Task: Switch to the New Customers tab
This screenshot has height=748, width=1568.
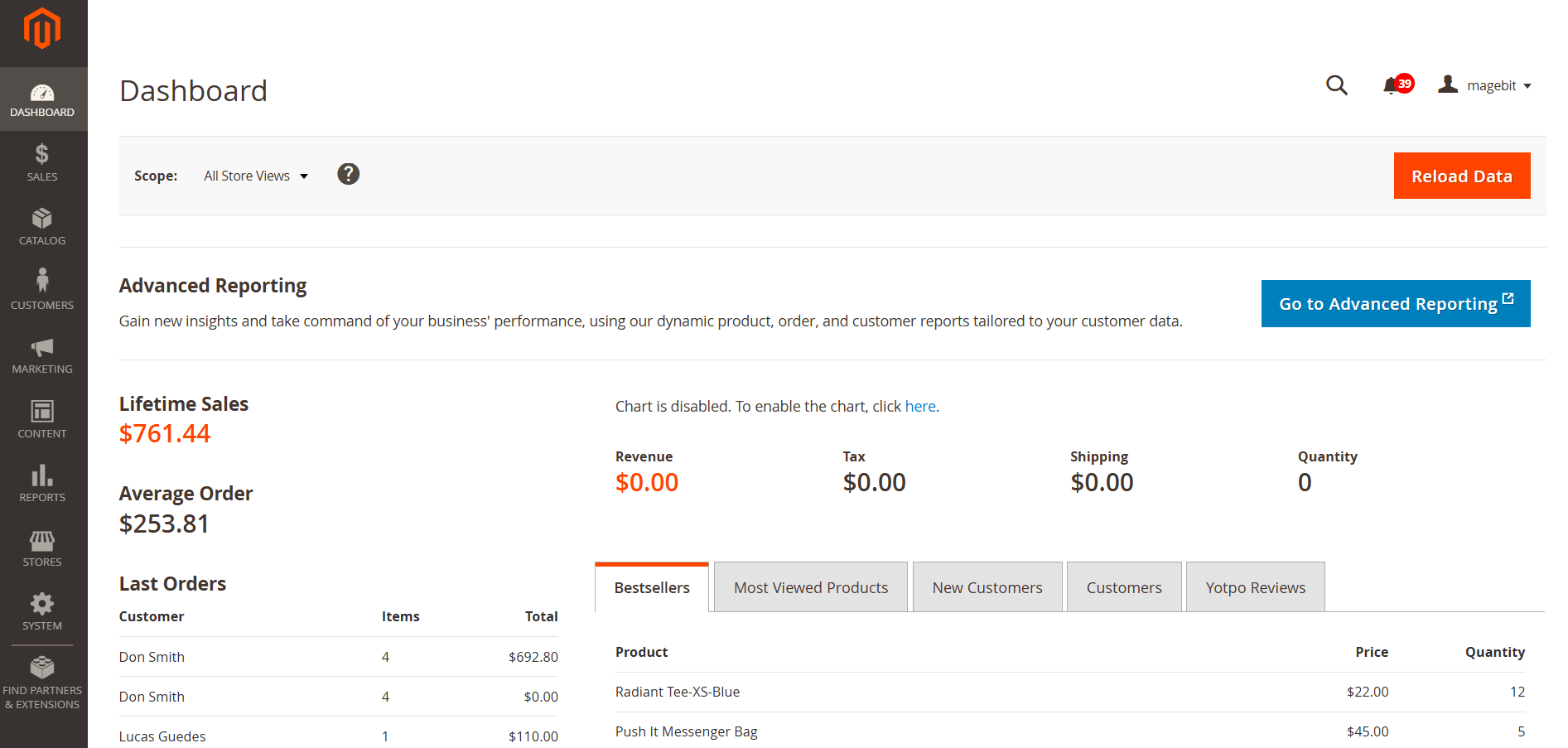Action: tap(987, 587)
